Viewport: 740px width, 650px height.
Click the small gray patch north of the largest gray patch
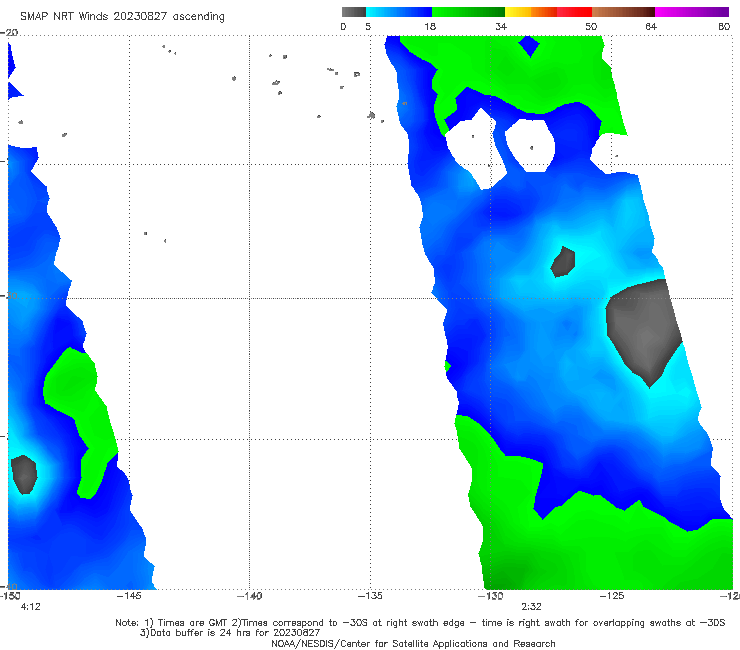click(x=563, y=262)
